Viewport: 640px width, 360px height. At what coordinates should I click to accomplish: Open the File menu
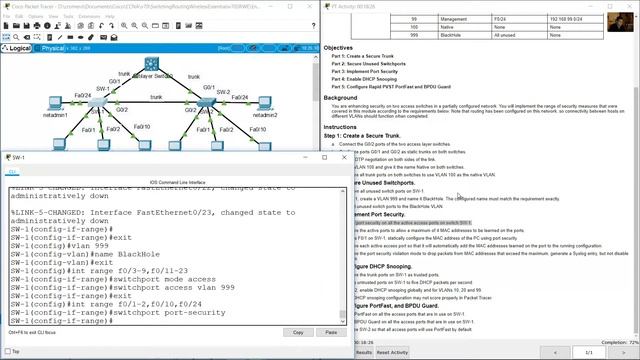click(x=6, y=16)
